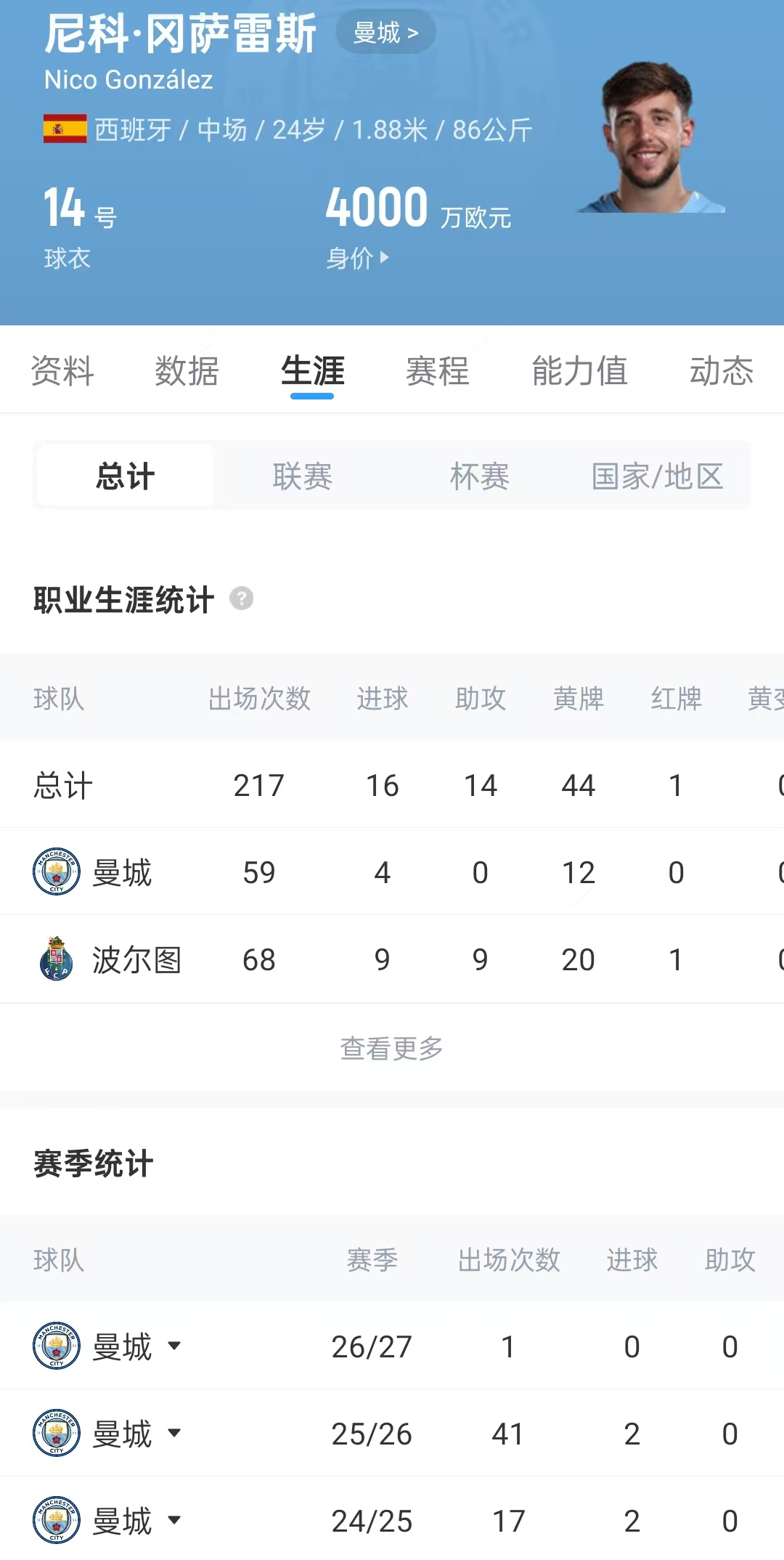Tap 查看更多 to show more teams
784x1560 pixels.
coord(392,1048)
